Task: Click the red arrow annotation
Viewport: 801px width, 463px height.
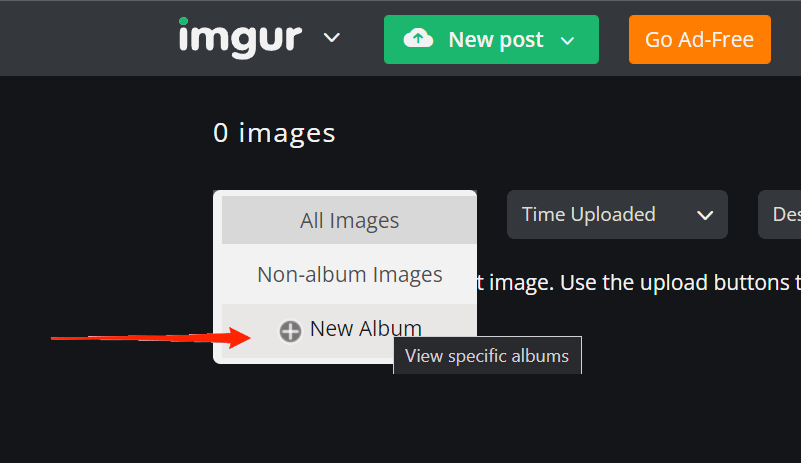Action: click(150, 338)
